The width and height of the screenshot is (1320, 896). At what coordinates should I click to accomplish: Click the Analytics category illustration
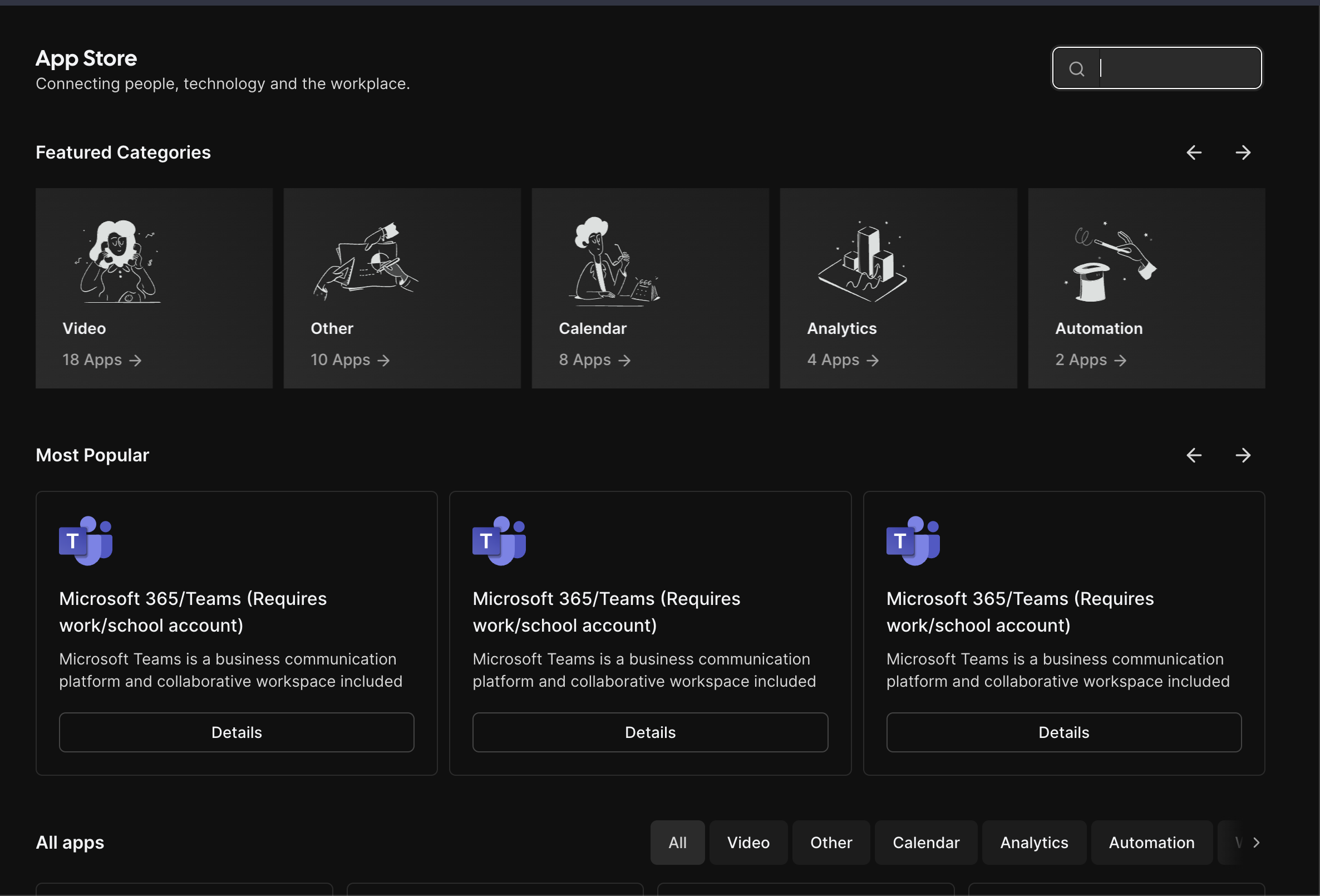click(862, 262)
